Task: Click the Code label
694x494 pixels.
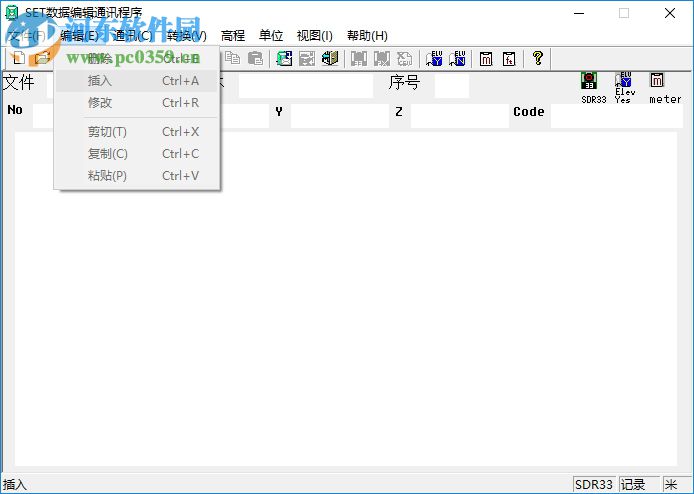Action: click(x=528, y=112)
